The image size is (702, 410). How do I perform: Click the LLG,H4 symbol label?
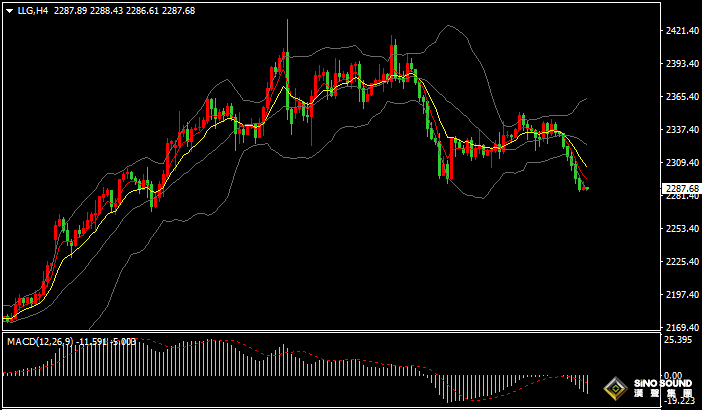tap(33, 10)
